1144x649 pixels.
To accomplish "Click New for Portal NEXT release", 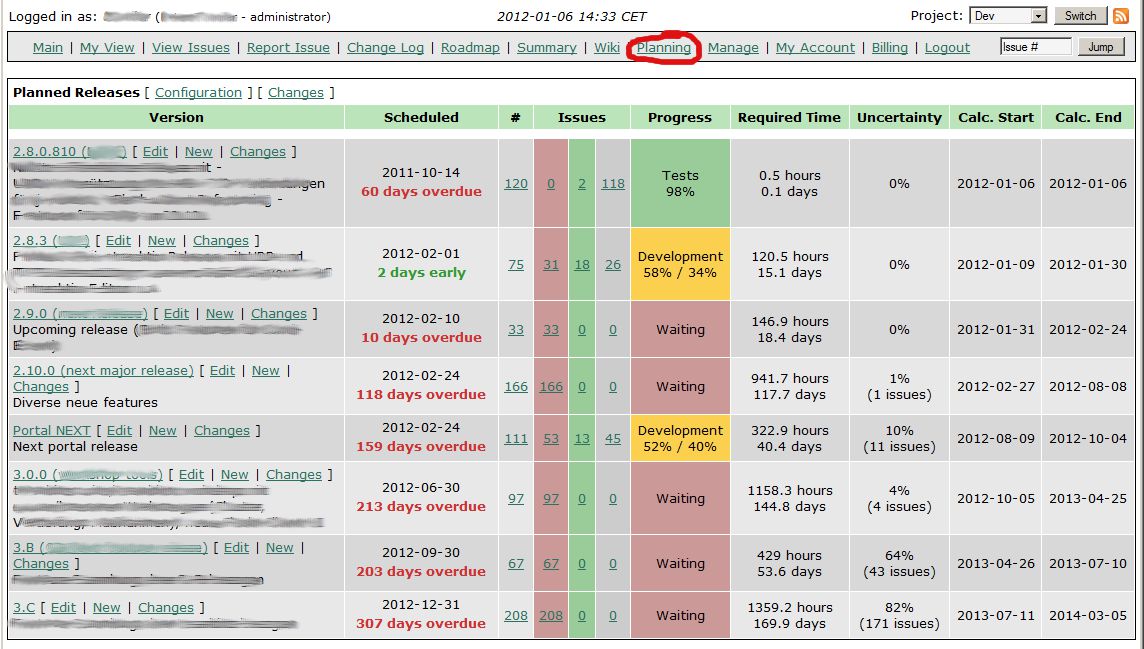I will [163, 430].
